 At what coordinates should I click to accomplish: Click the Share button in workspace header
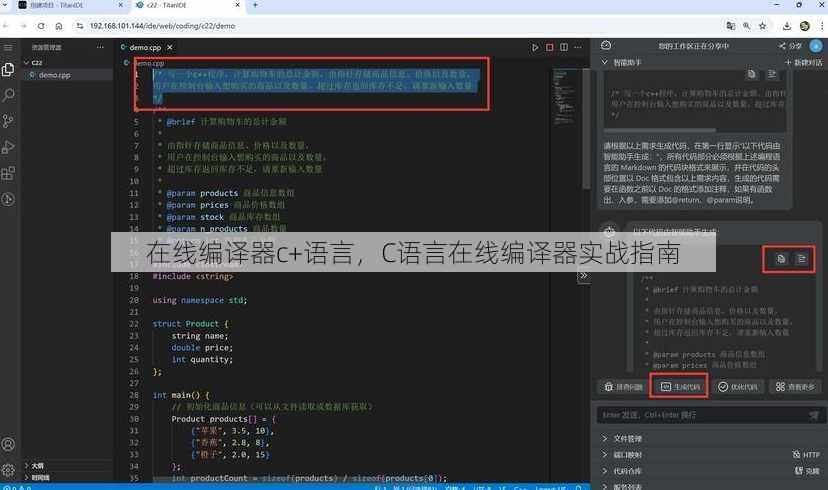790,46
